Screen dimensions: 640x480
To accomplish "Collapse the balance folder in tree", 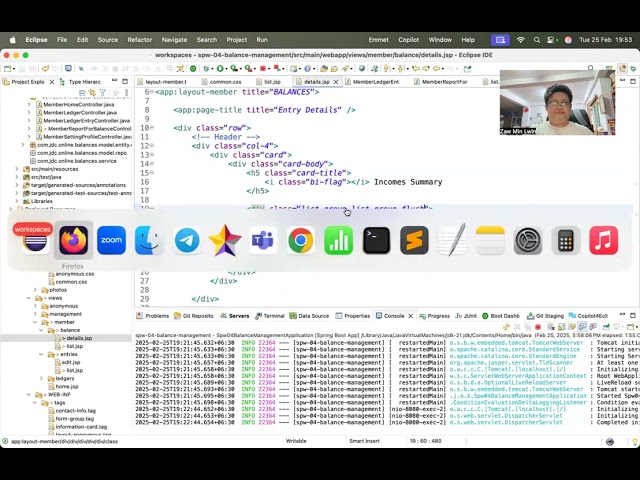I will (42, 330).
